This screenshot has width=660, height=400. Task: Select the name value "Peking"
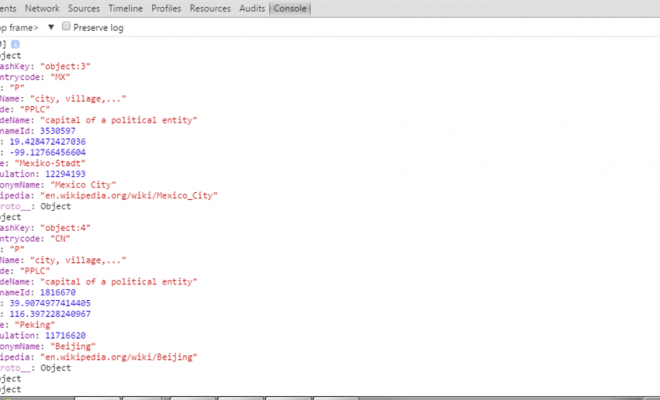pos(35,325)
